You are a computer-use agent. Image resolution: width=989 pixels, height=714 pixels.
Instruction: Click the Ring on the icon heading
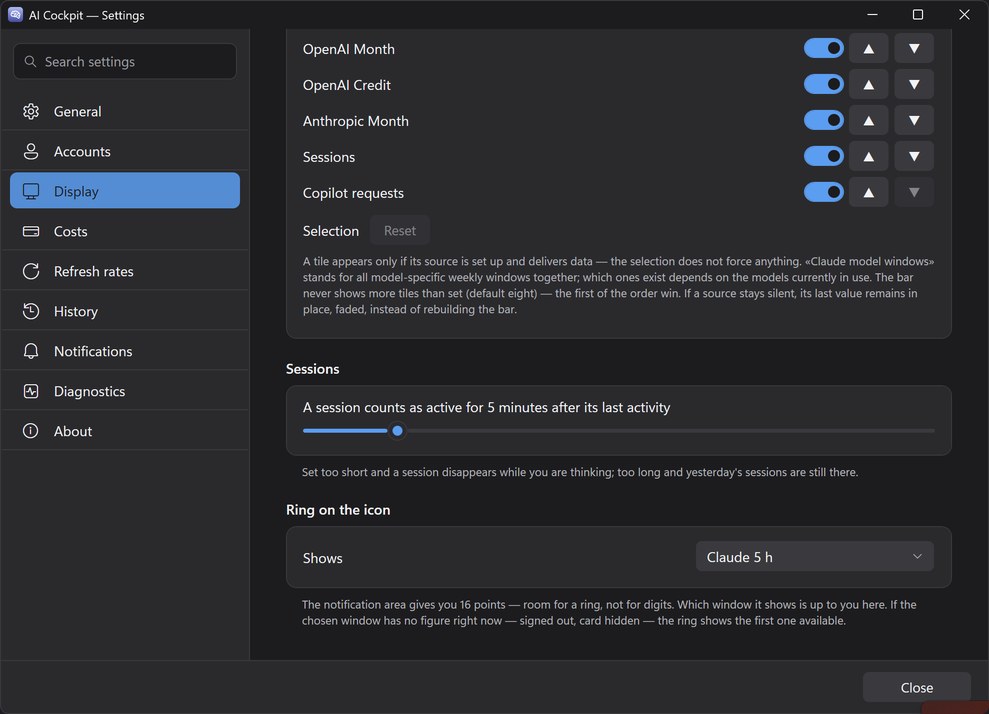pos(338,510)
